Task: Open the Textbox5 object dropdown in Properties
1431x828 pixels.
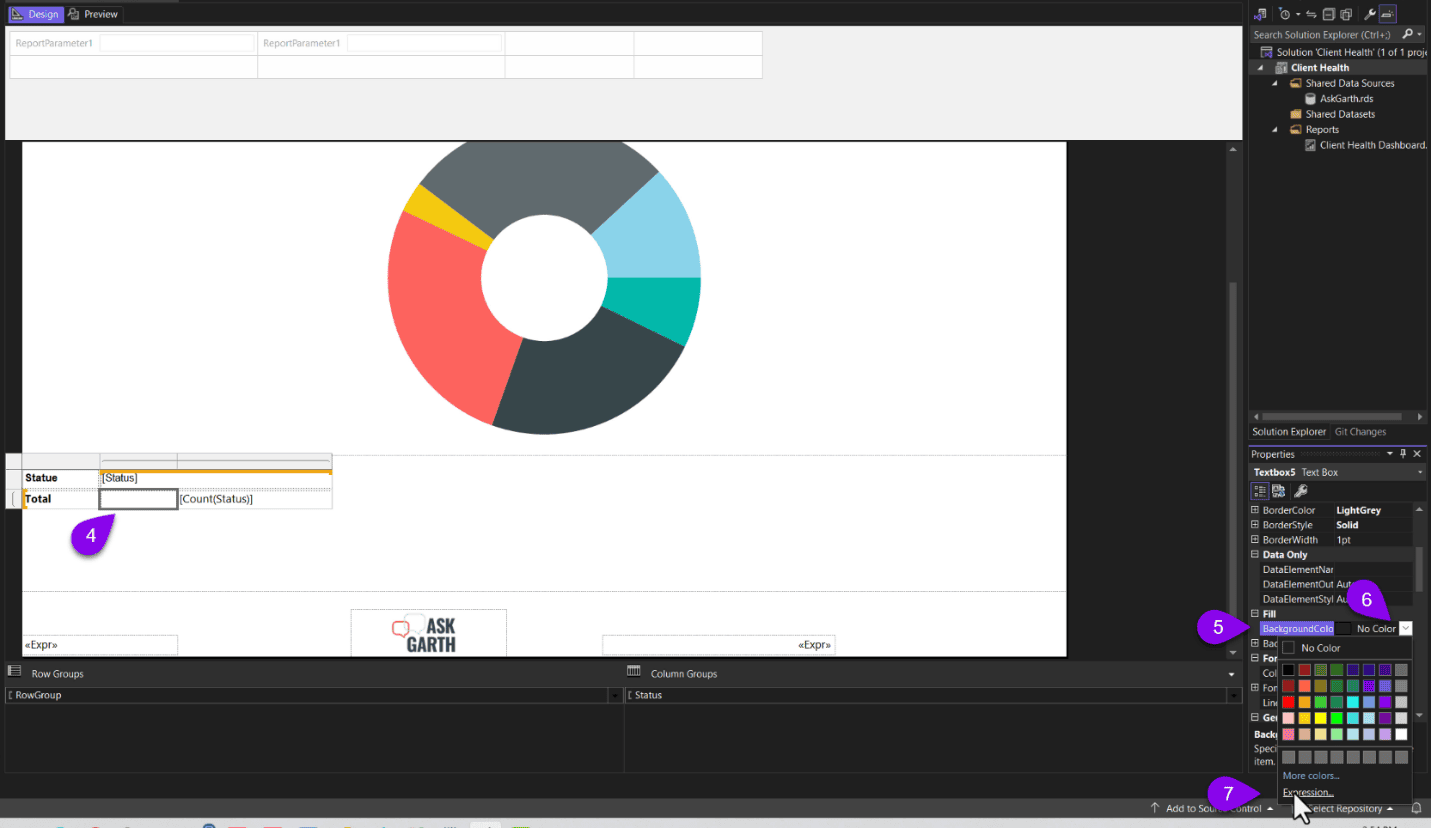Action: point(1420,472)
